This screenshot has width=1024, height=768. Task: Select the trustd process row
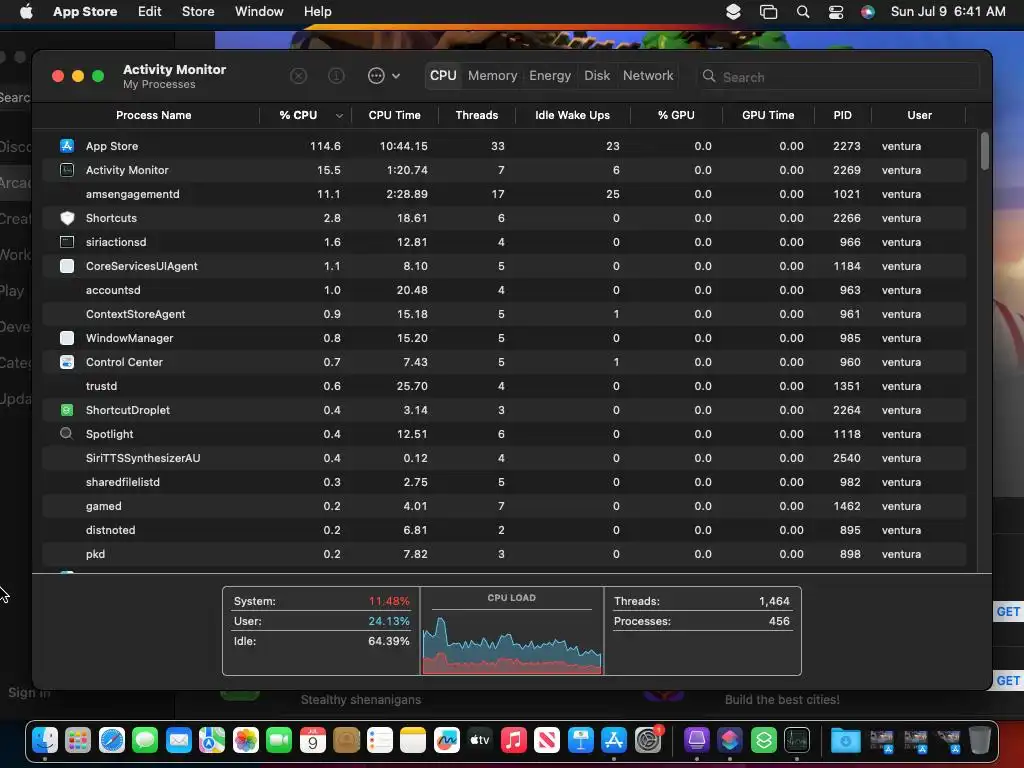[x=504, y=386]
